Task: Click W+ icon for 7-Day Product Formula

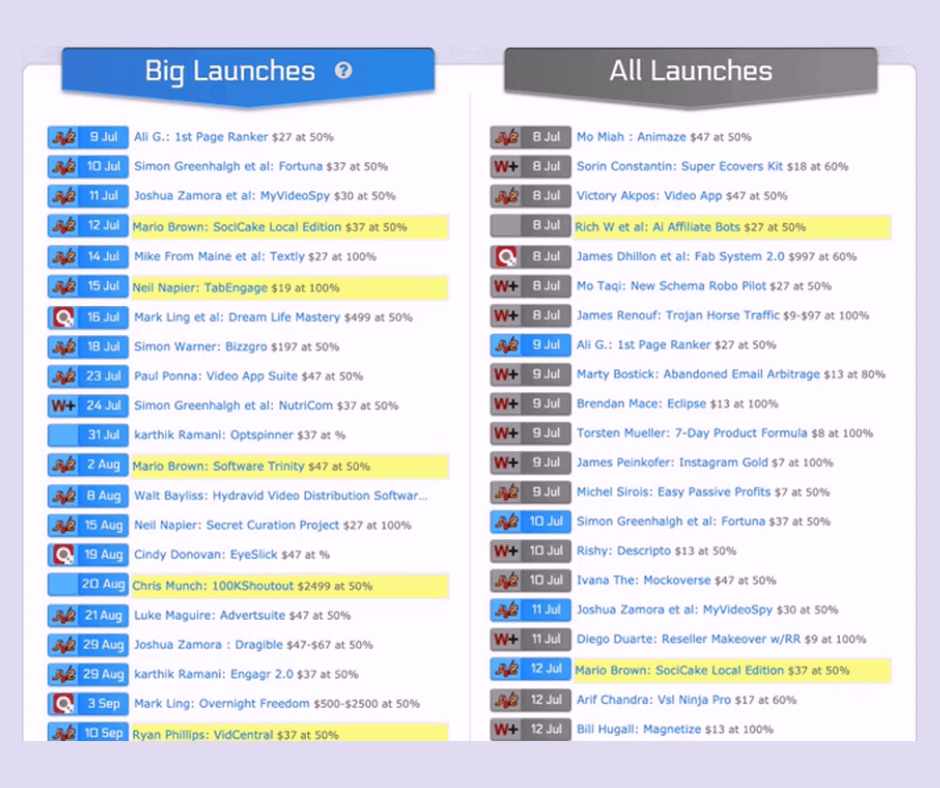Action: [506, 433]
